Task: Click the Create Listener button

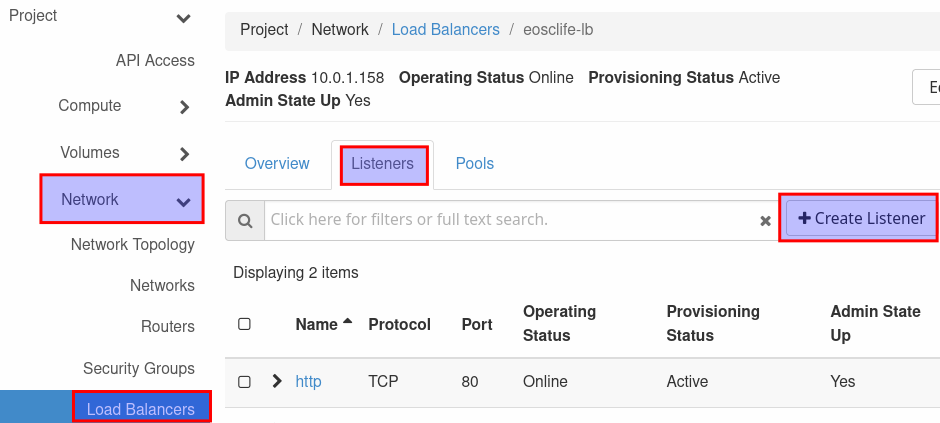Action: 861,218
